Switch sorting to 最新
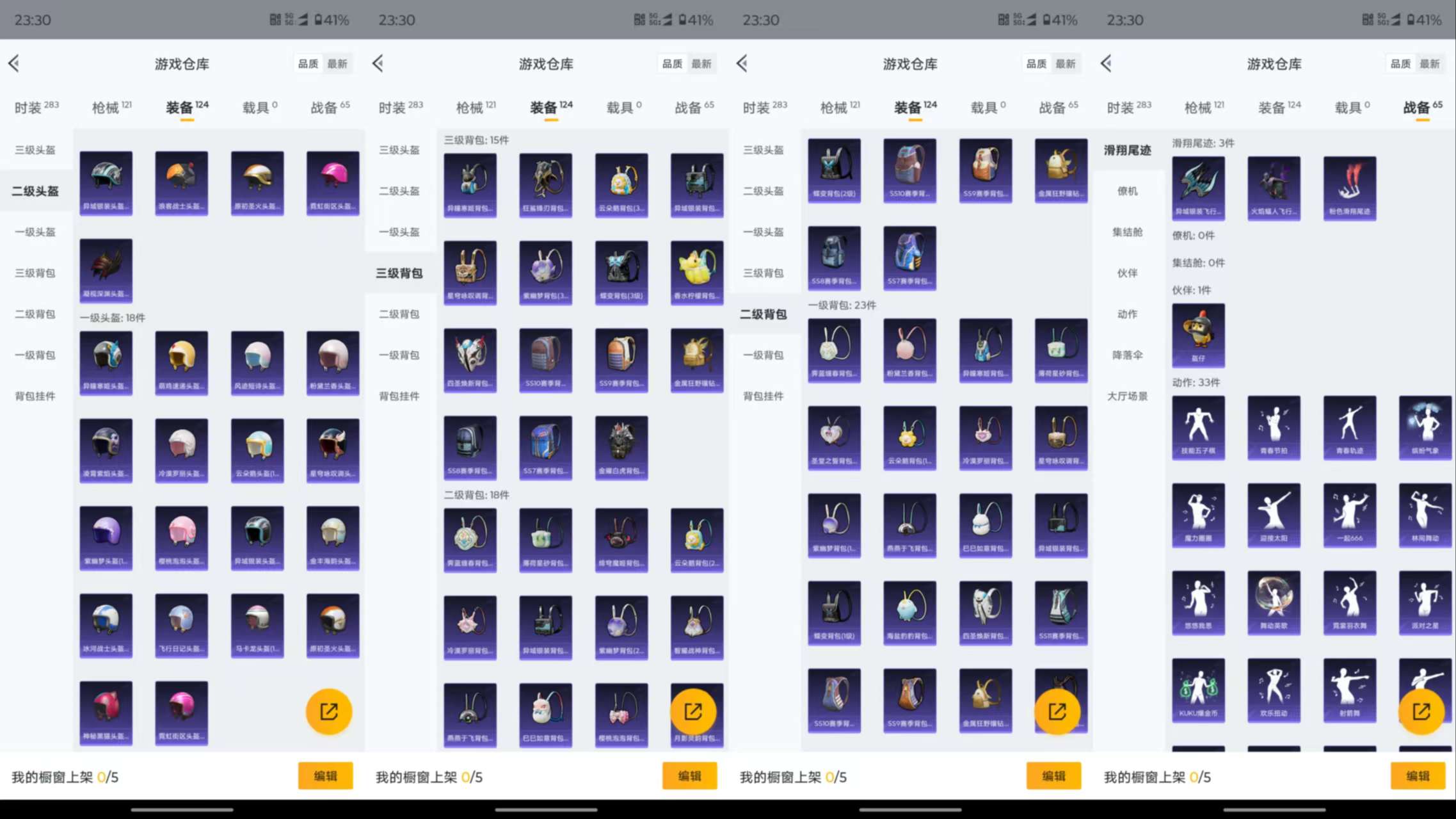1456x819 pixels. (339, 63)
